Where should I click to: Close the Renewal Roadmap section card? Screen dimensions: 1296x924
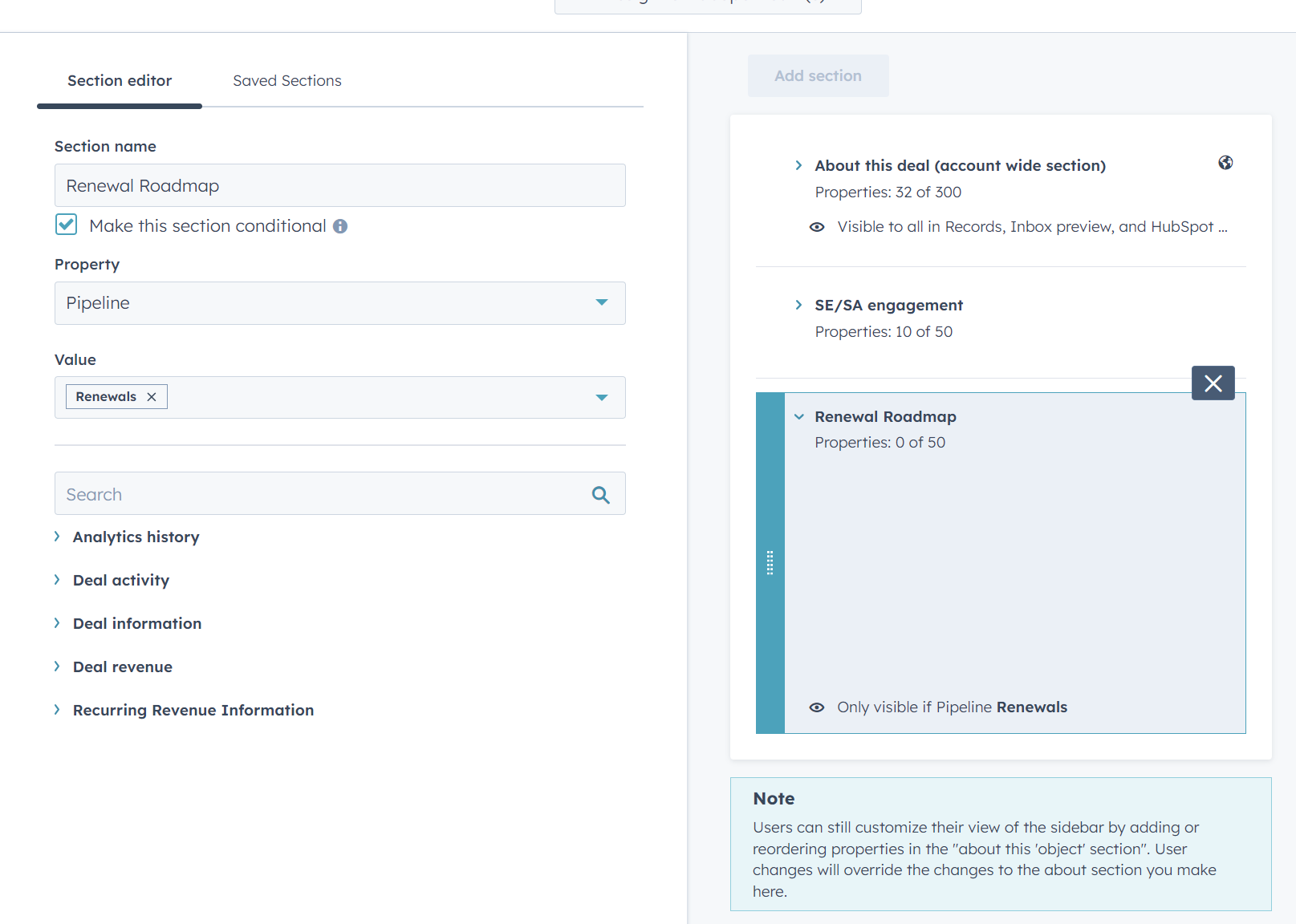coord(1213,383)
